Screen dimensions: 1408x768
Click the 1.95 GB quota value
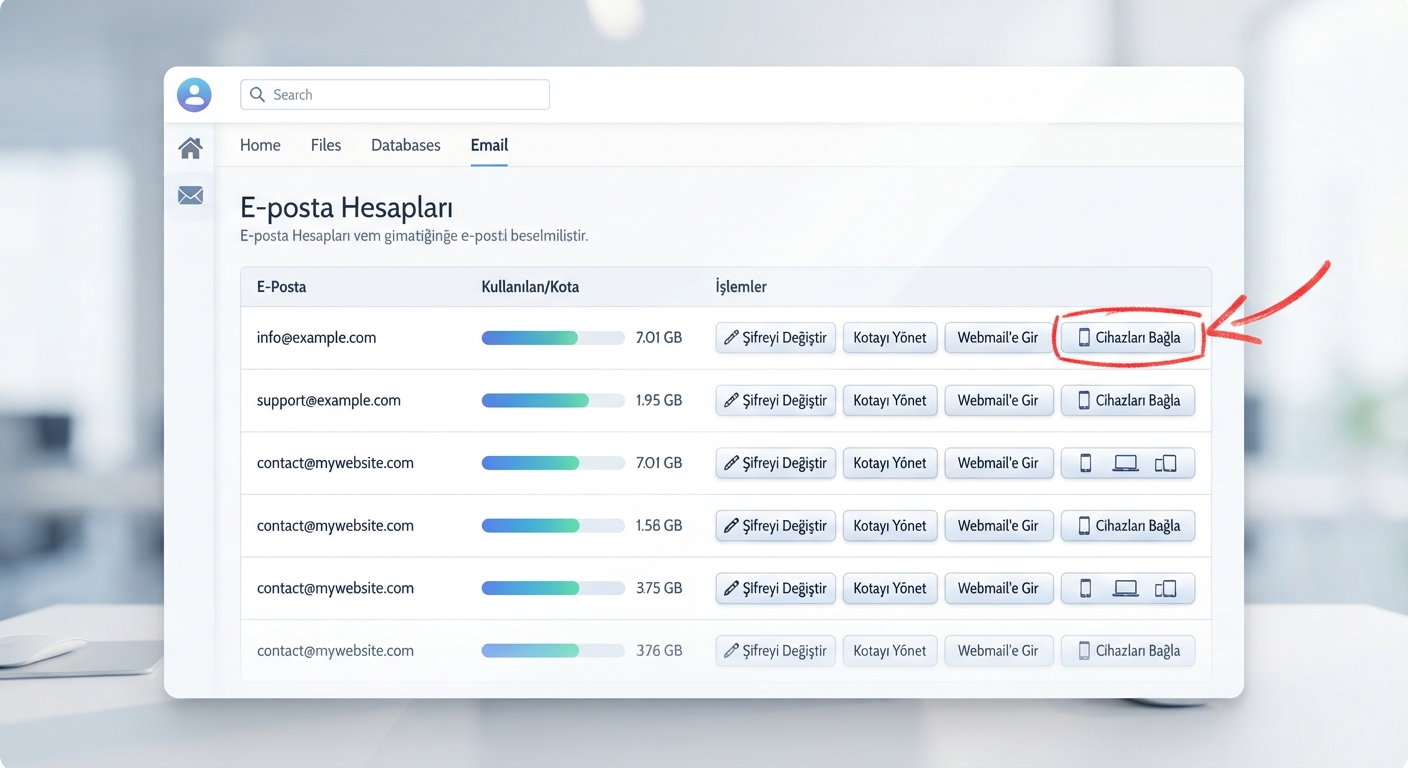pos(659,400)
